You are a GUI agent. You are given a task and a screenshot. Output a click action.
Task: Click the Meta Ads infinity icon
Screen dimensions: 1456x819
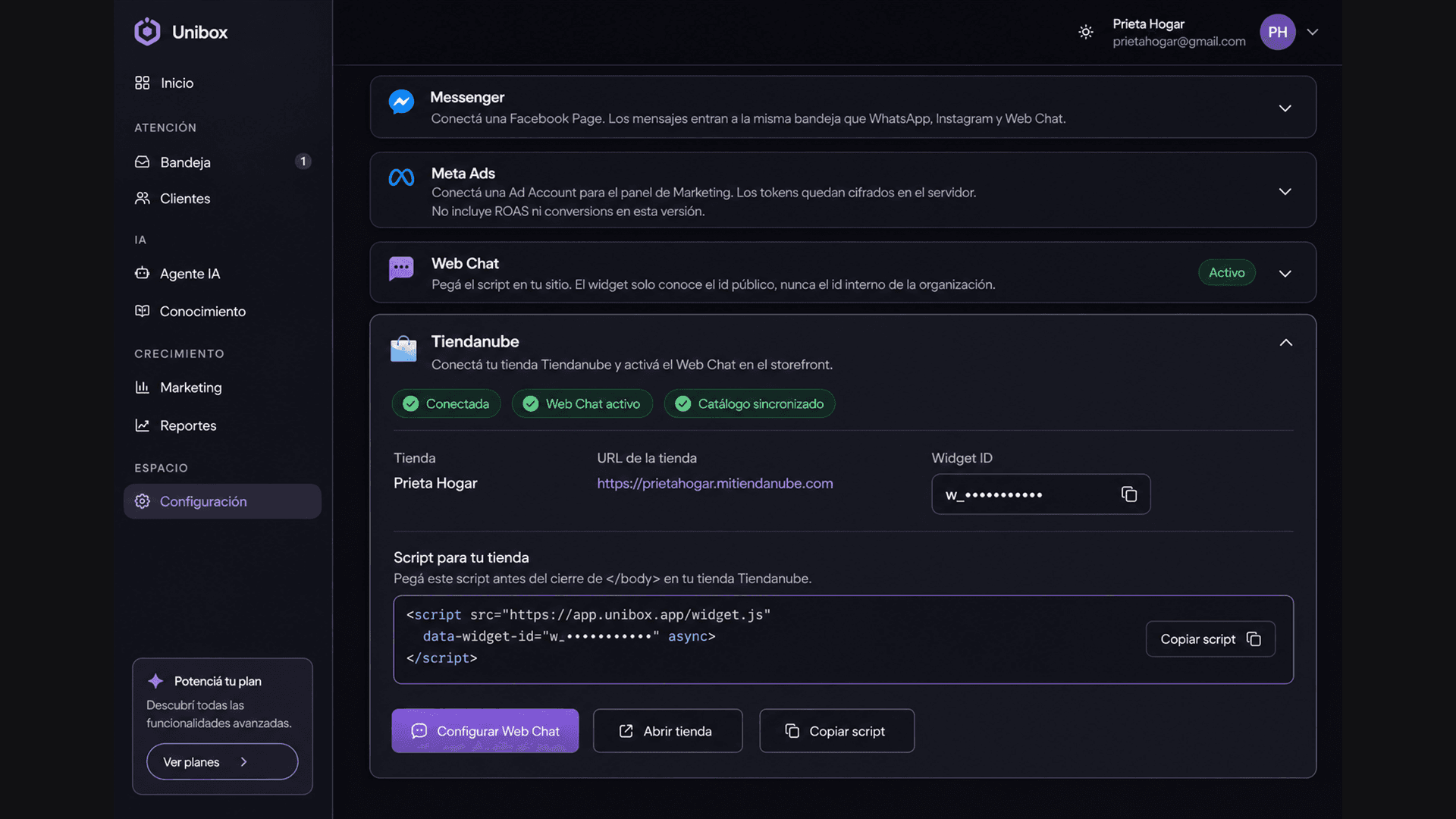(401, 177)
